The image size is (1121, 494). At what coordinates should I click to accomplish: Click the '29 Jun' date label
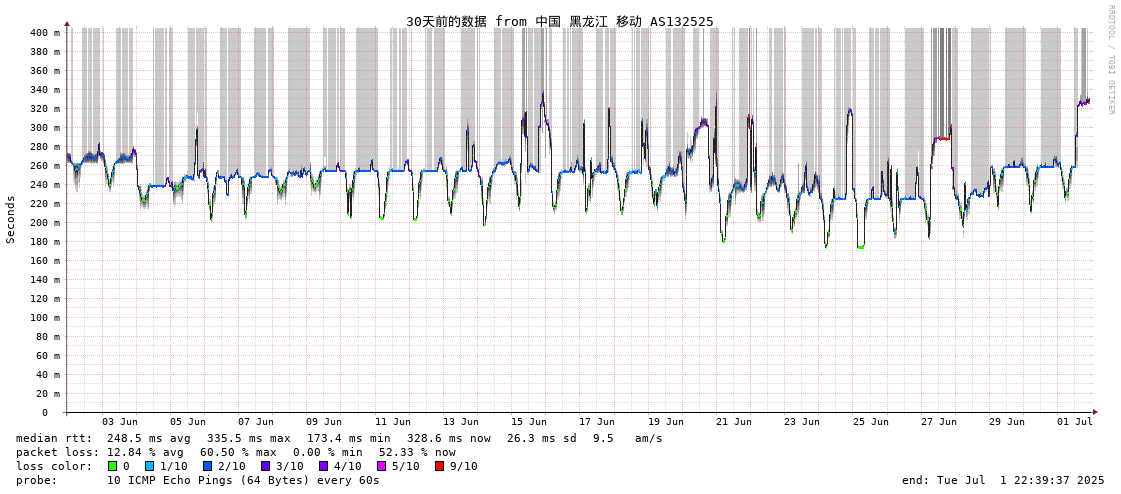1007,422
